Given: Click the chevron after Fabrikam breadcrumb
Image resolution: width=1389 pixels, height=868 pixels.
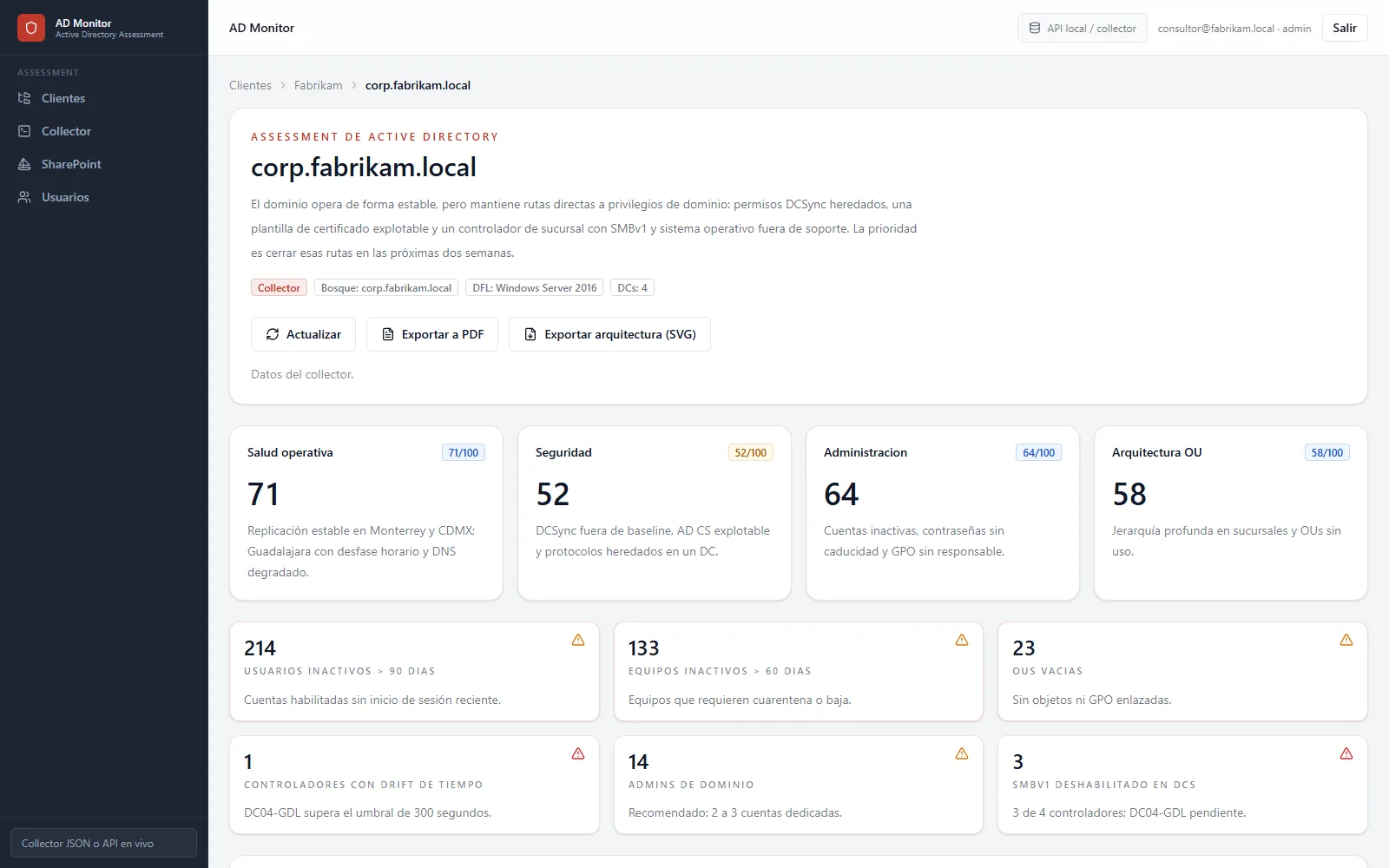Looking at the screenshot, I should [354, 85].
